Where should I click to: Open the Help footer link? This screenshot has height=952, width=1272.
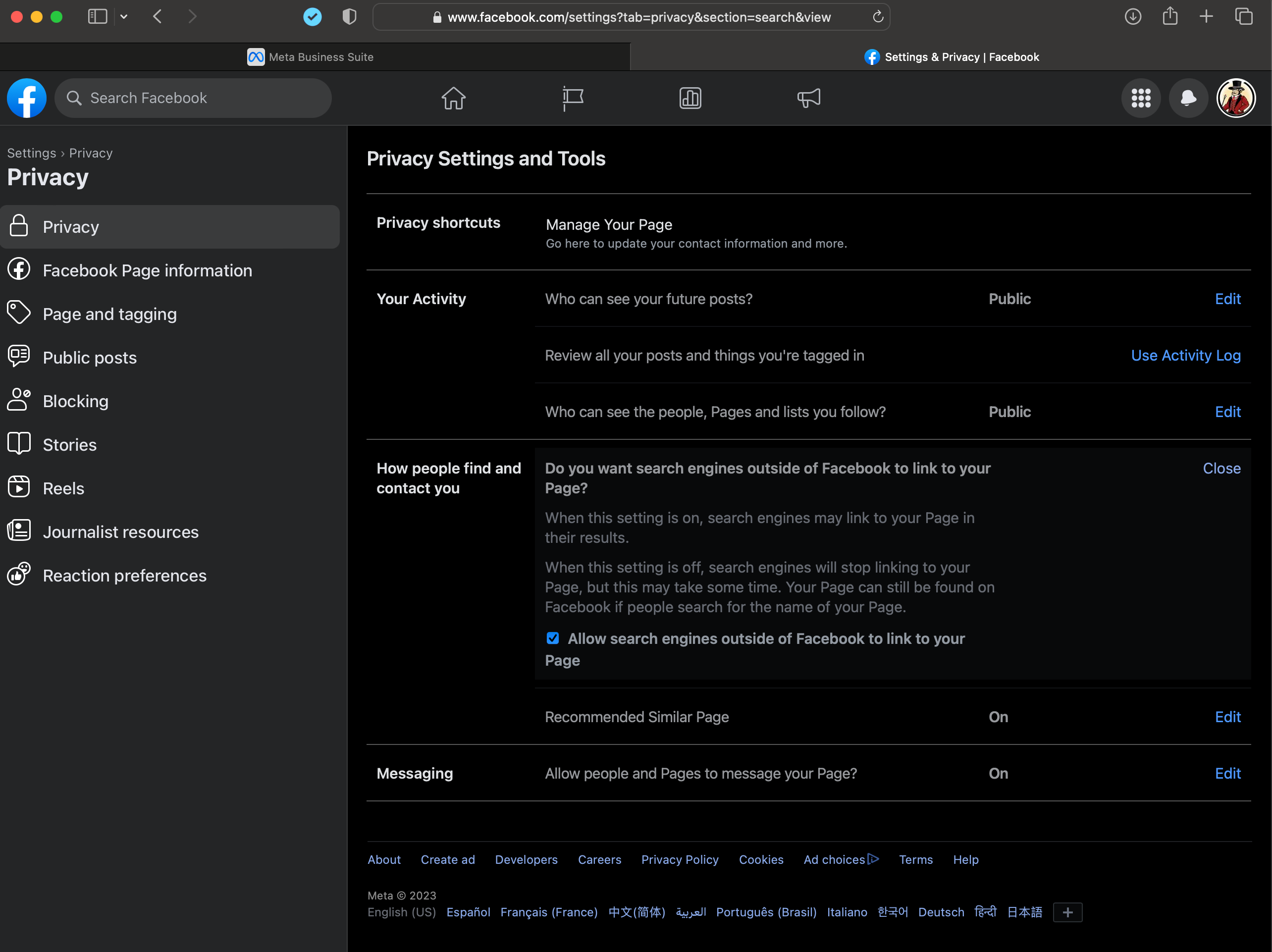pyautogui.click(x=965, y=859)
